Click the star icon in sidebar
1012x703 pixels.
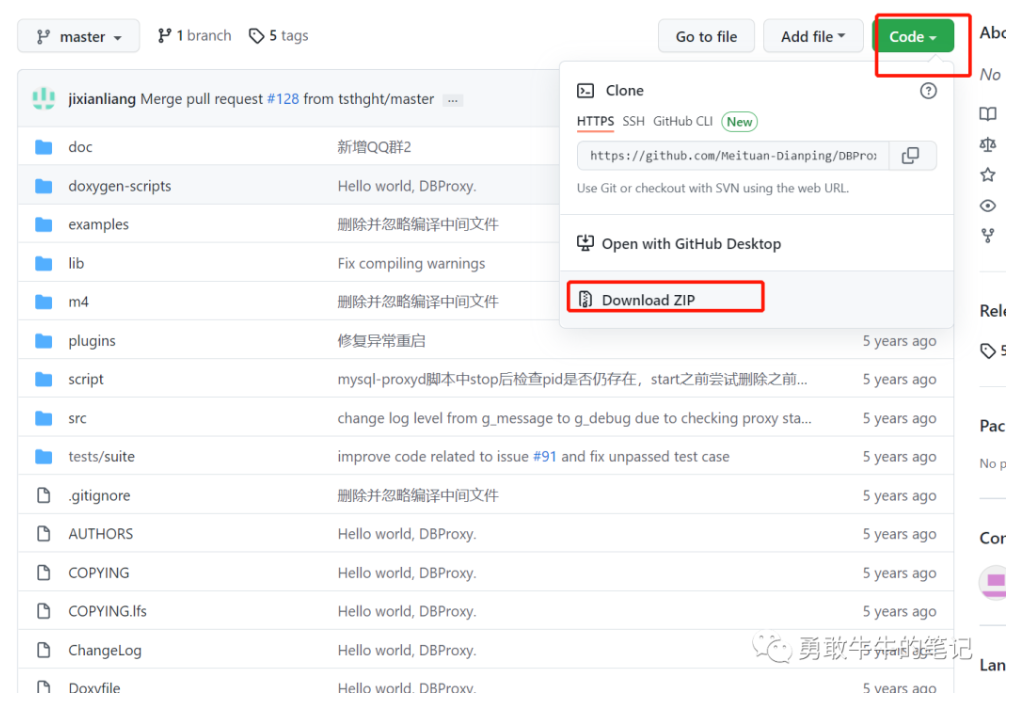coord(987,175)
